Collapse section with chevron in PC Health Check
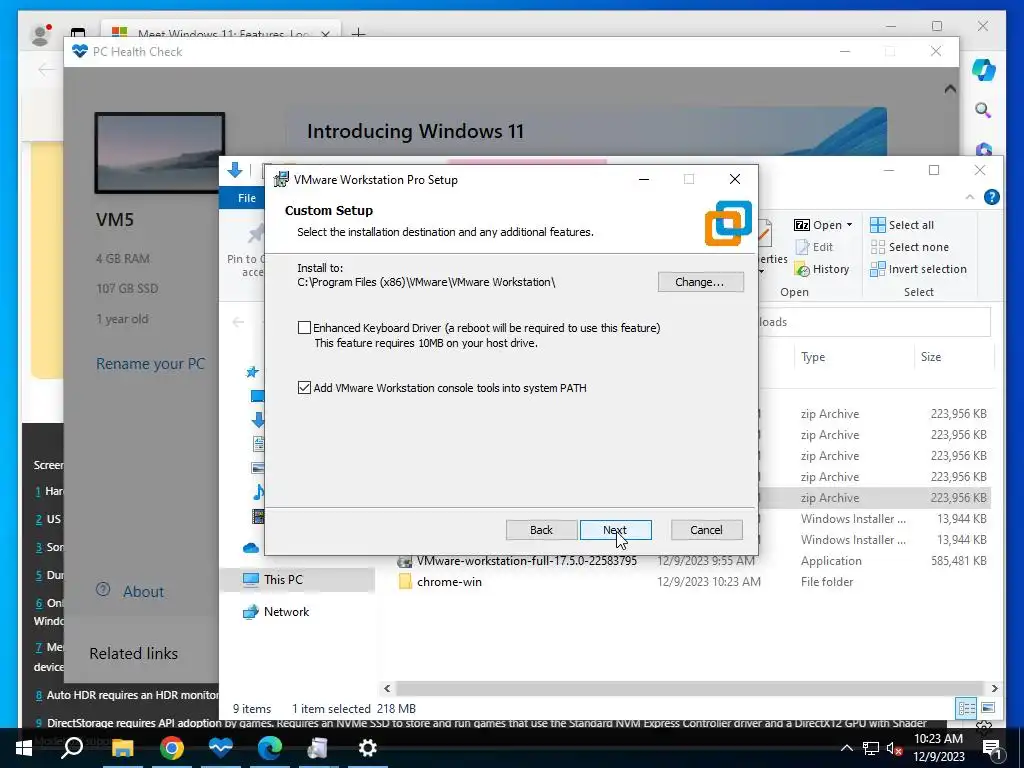Image resolution: width=1024 pixels, height=768 pixels. point(950,89)
